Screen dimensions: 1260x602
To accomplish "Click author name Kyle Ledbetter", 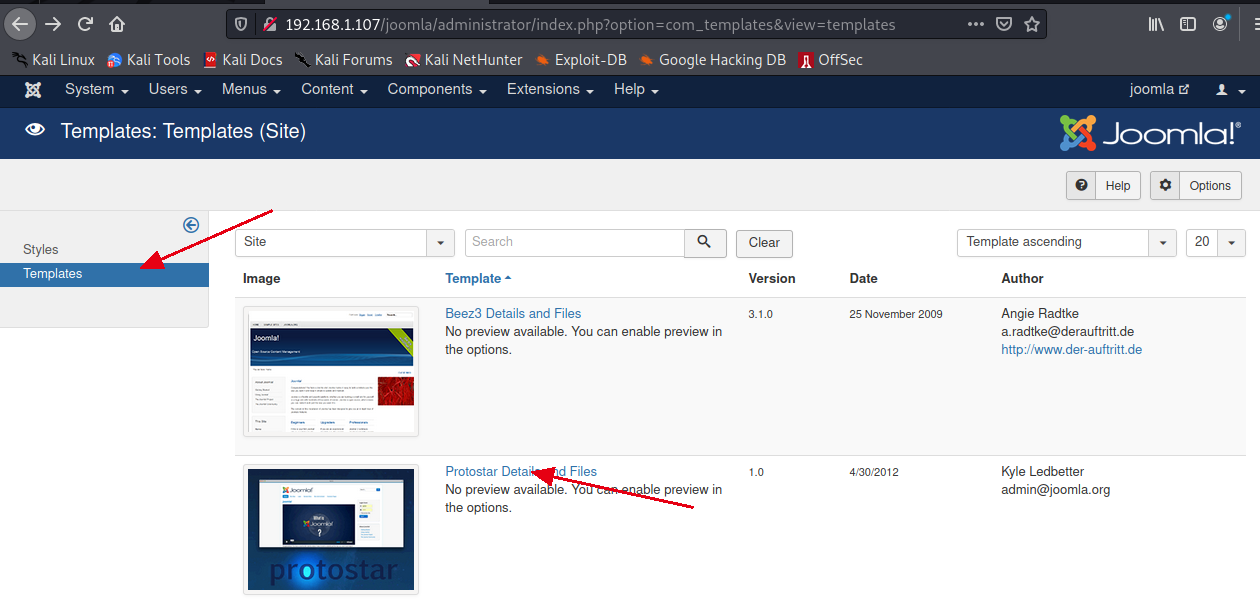I will pyautogui.click(x=1042, y=471).
